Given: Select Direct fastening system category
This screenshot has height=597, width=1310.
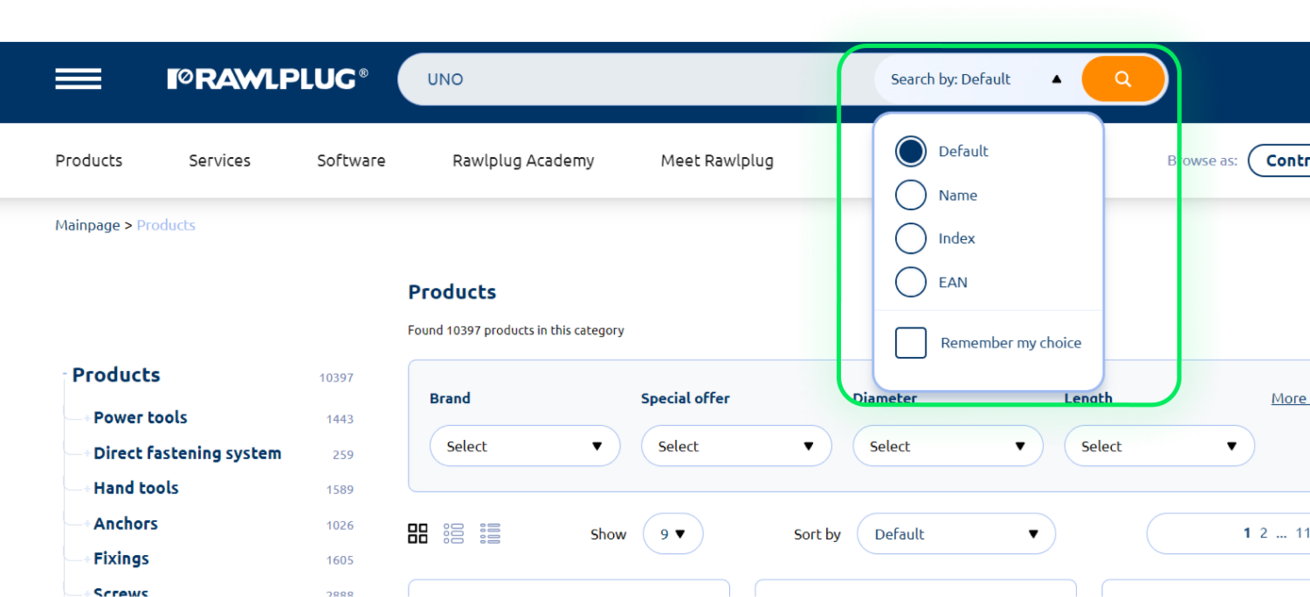Looking at the screenshot, I should pos(187,453).
